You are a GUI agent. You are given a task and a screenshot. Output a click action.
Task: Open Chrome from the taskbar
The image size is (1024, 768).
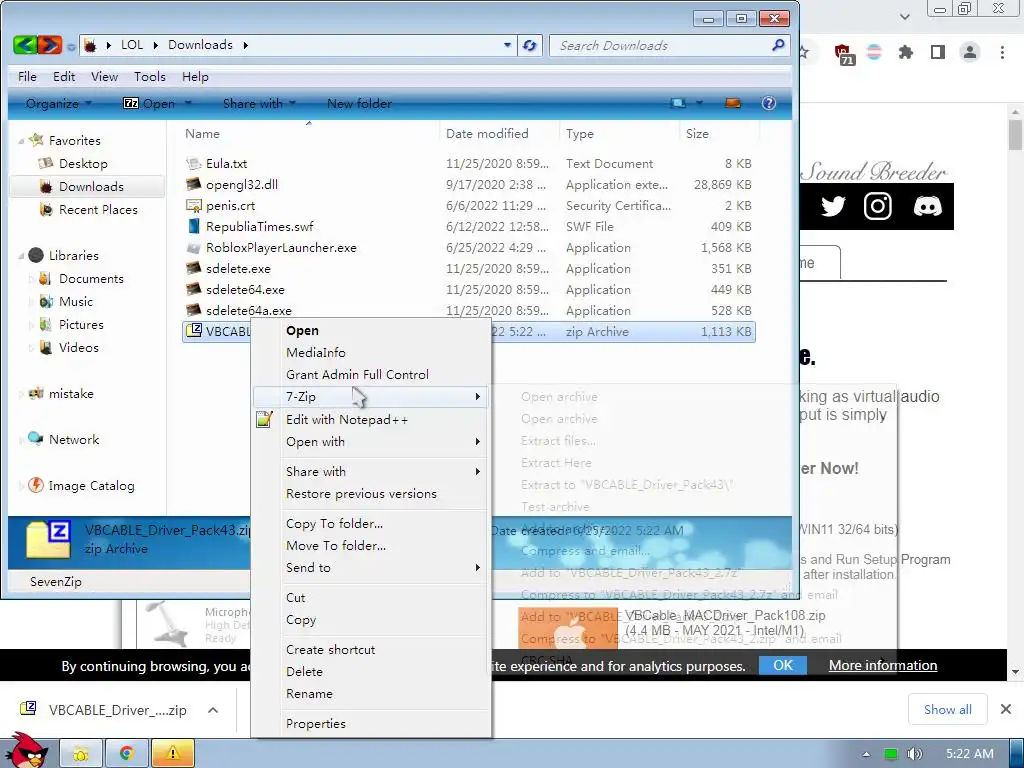(127, 754)
